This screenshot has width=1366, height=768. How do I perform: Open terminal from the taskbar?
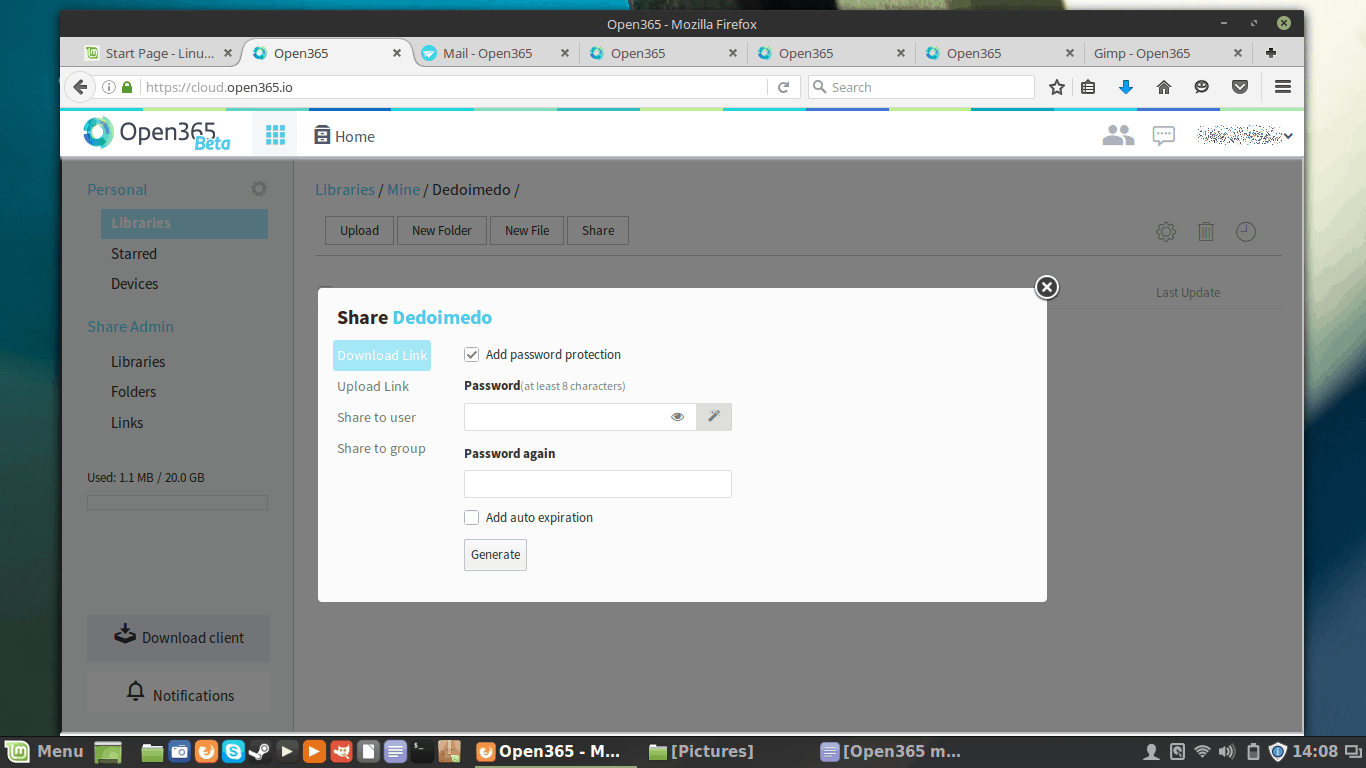(x=423, y=751)
